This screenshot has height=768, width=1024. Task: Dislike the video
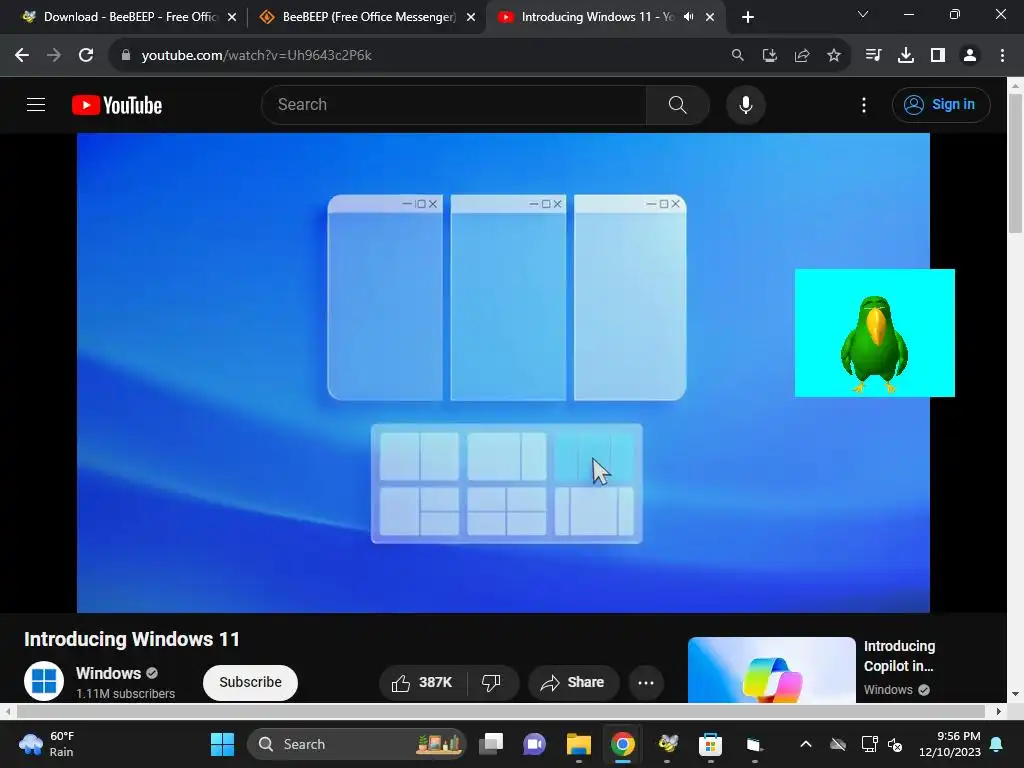pyautogui.click(x=492, y=682)
